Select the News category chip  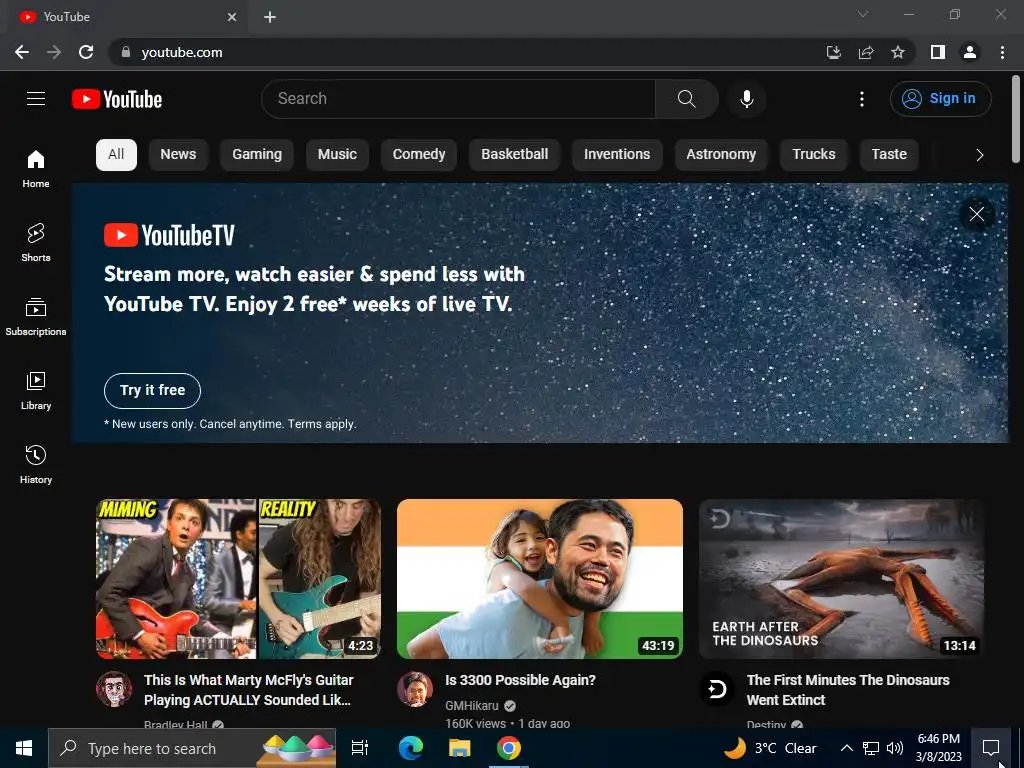pyautogui.click(x=178, y=155)
